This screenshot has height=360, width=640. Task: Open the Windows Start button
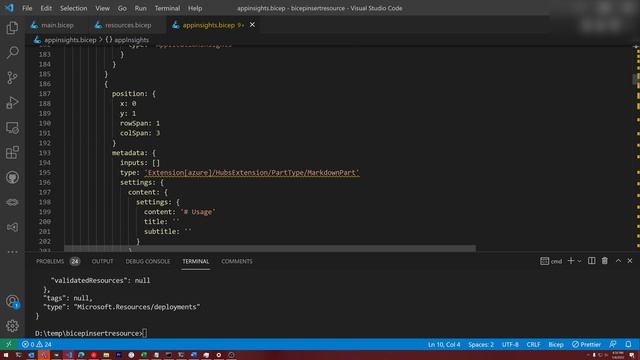click(6, 355)
